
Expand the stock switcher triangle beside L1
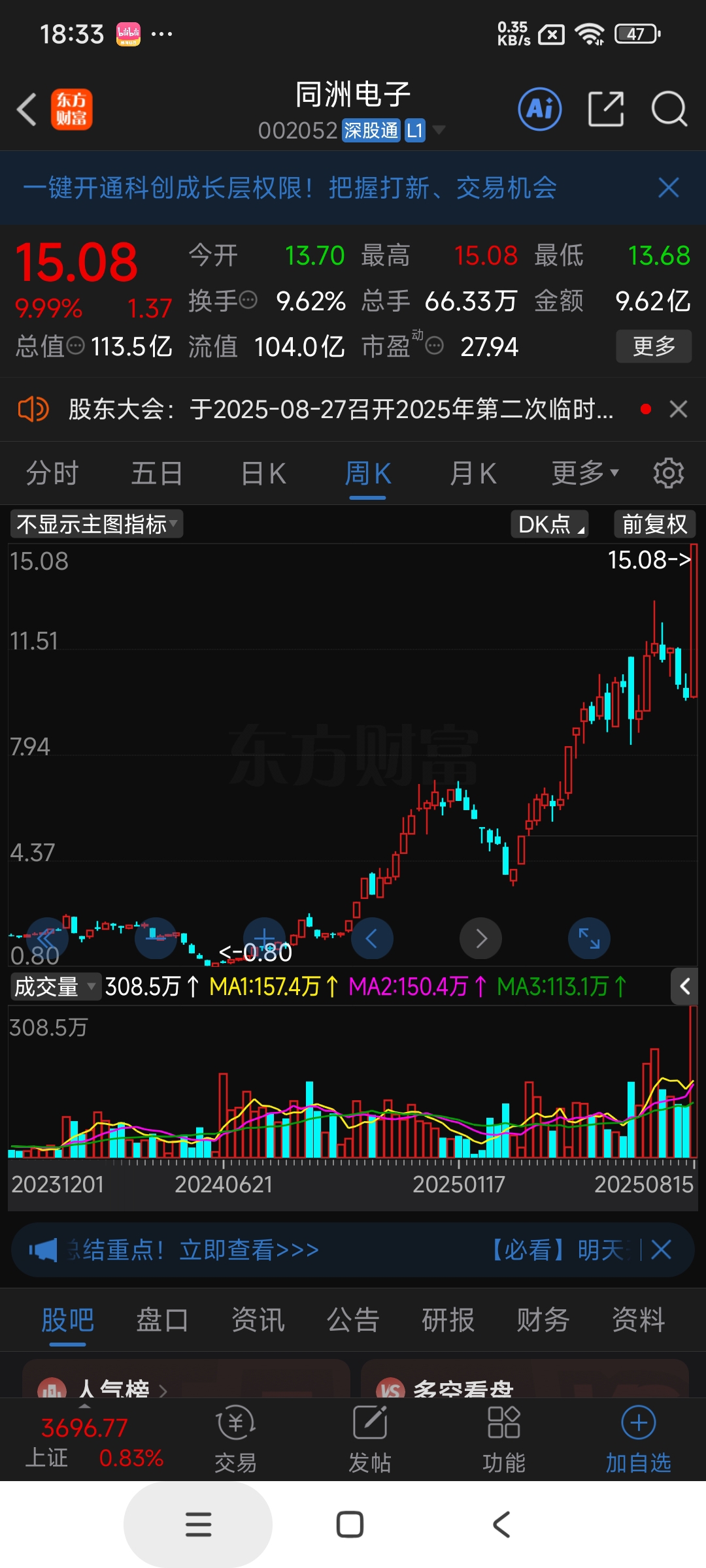tap(439, 130)
